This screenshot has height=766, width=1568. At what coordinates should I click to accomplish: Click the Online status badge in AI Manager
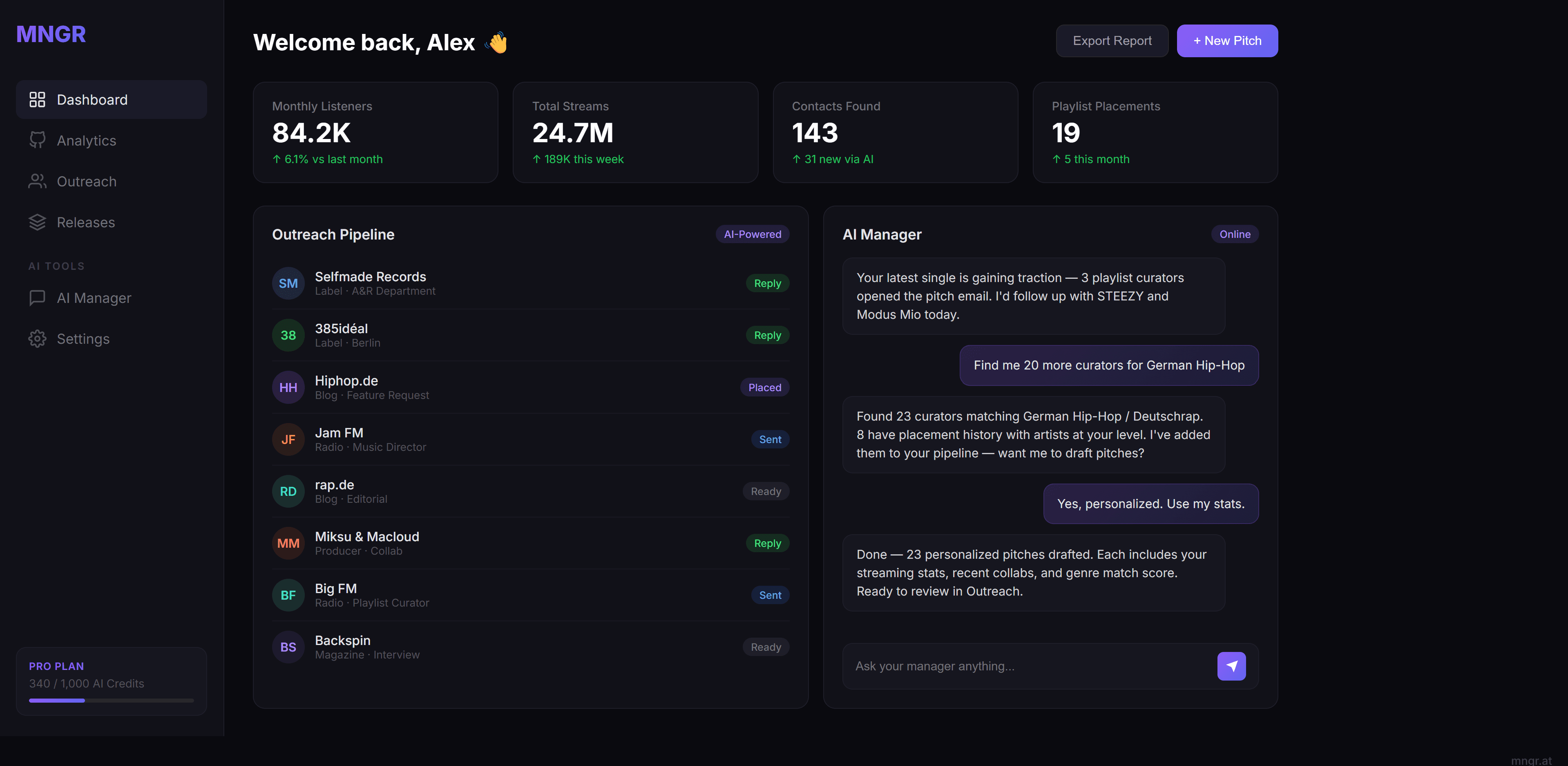[1235, 234]
